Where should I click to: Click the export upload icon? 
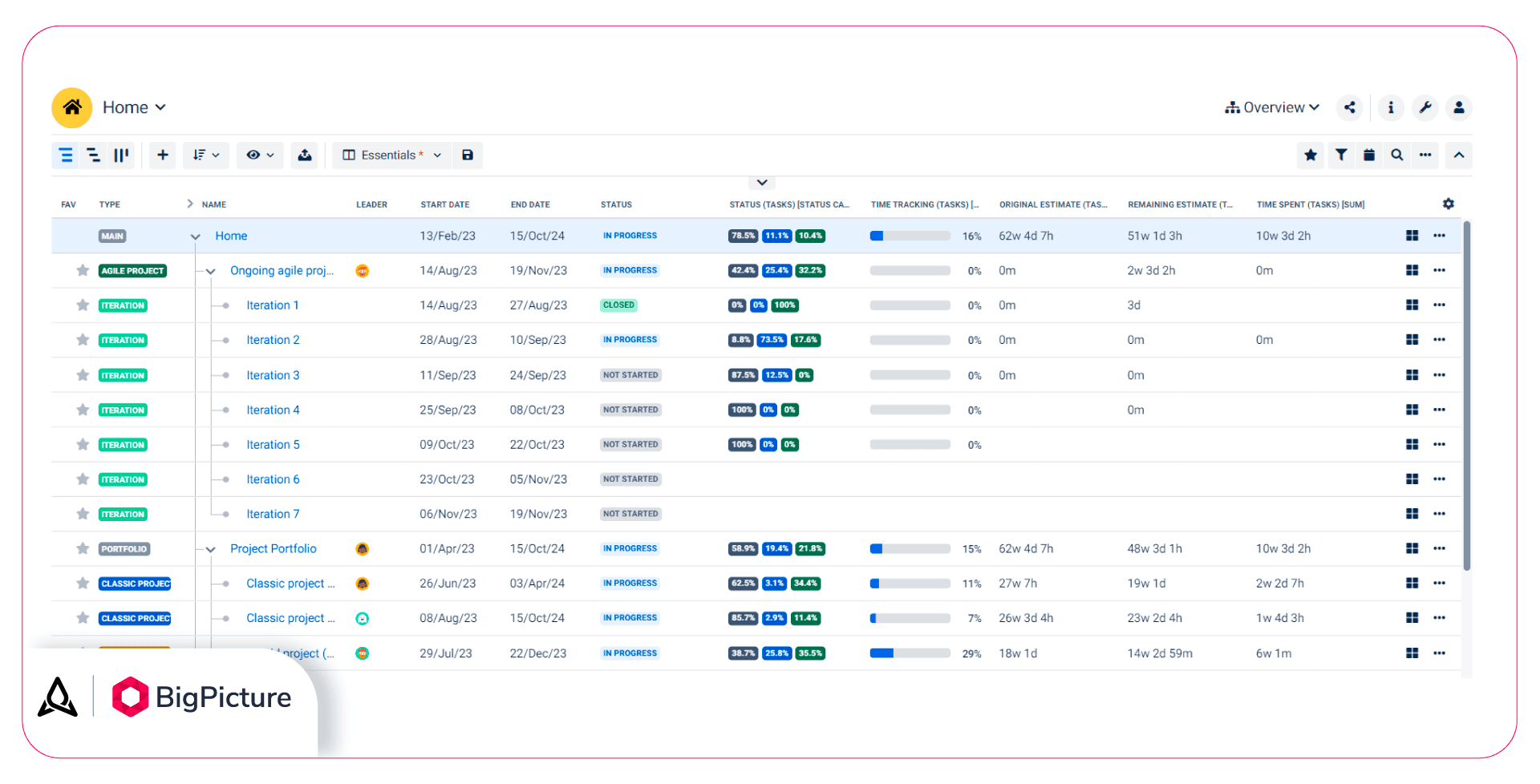(305, 155)
